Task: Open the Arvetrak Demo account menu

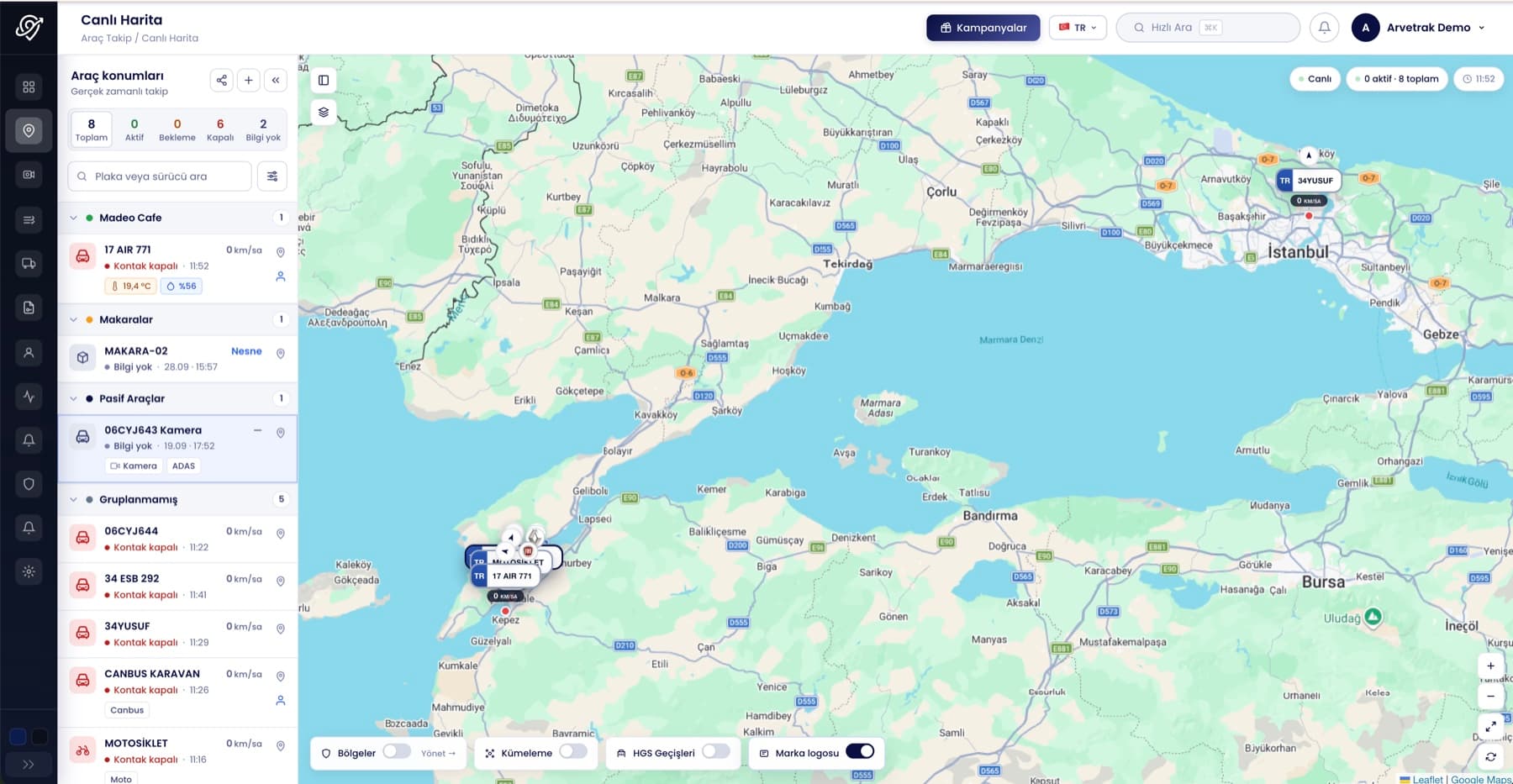Action: click(1419, 27)
